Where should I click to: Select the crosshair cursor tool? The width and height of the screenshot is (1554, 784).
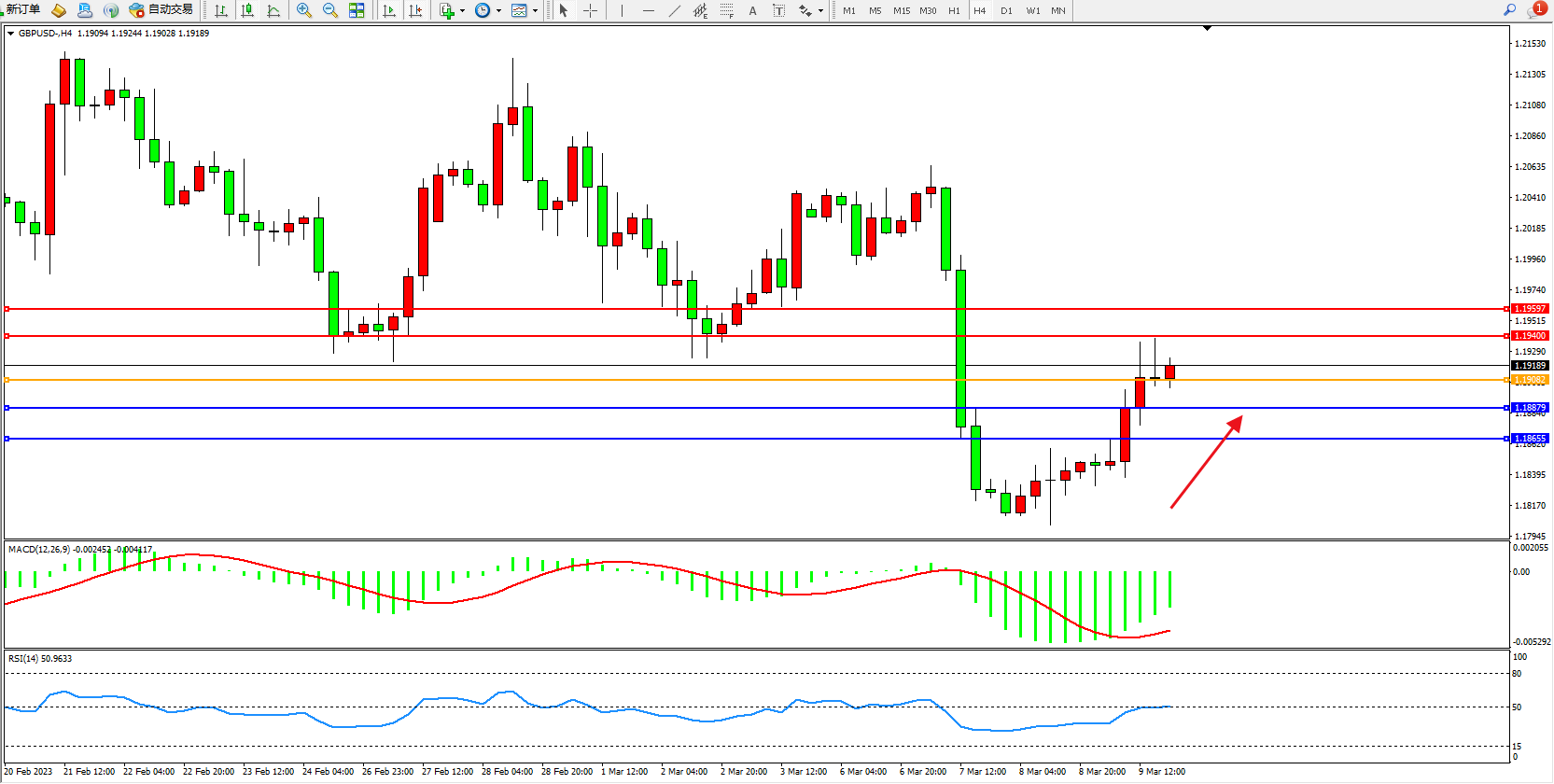tap(590, 10)
